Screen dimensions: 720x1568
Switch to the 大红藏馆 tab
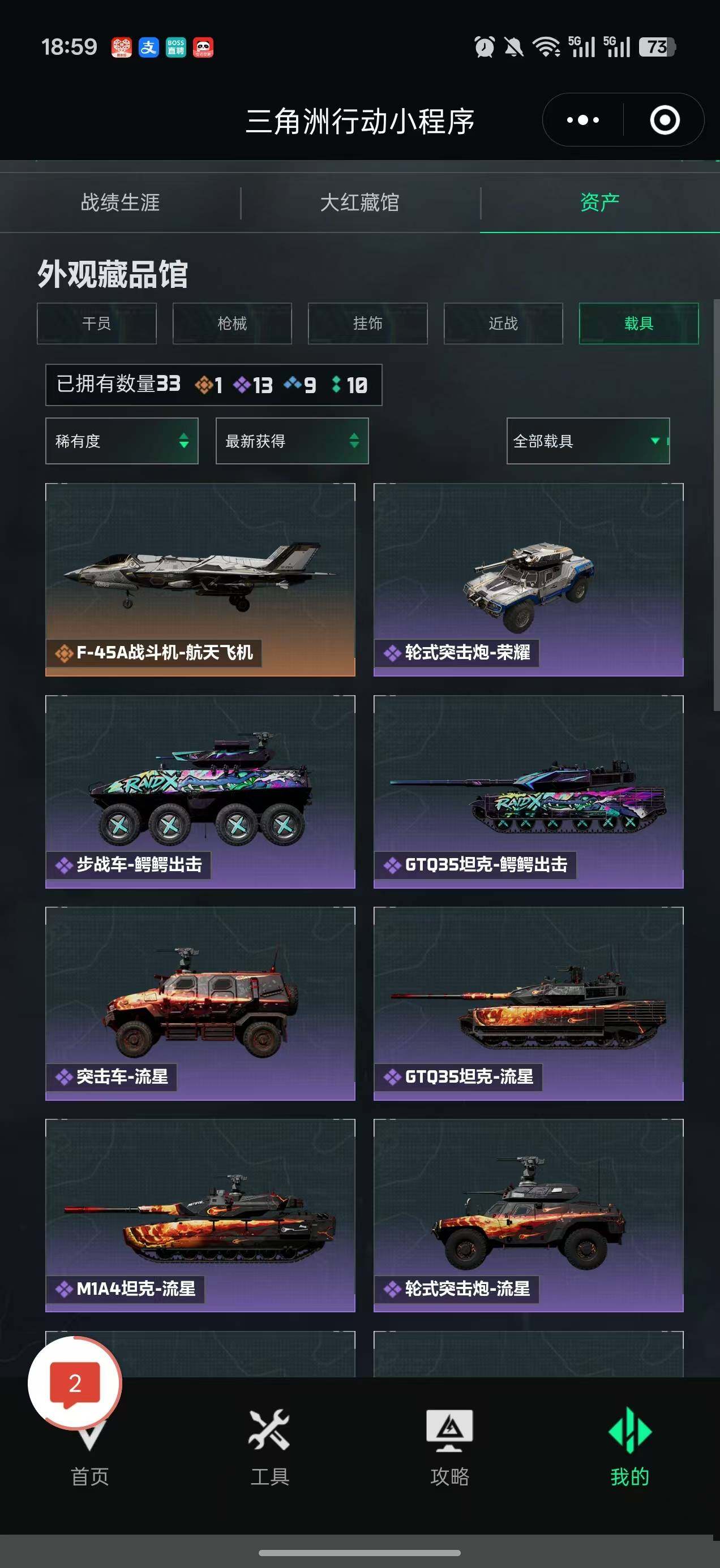(360, 202)
